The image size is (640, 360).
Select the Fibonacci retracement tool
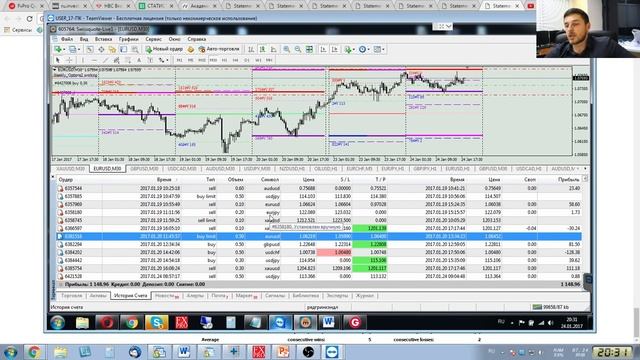[128, 60]
